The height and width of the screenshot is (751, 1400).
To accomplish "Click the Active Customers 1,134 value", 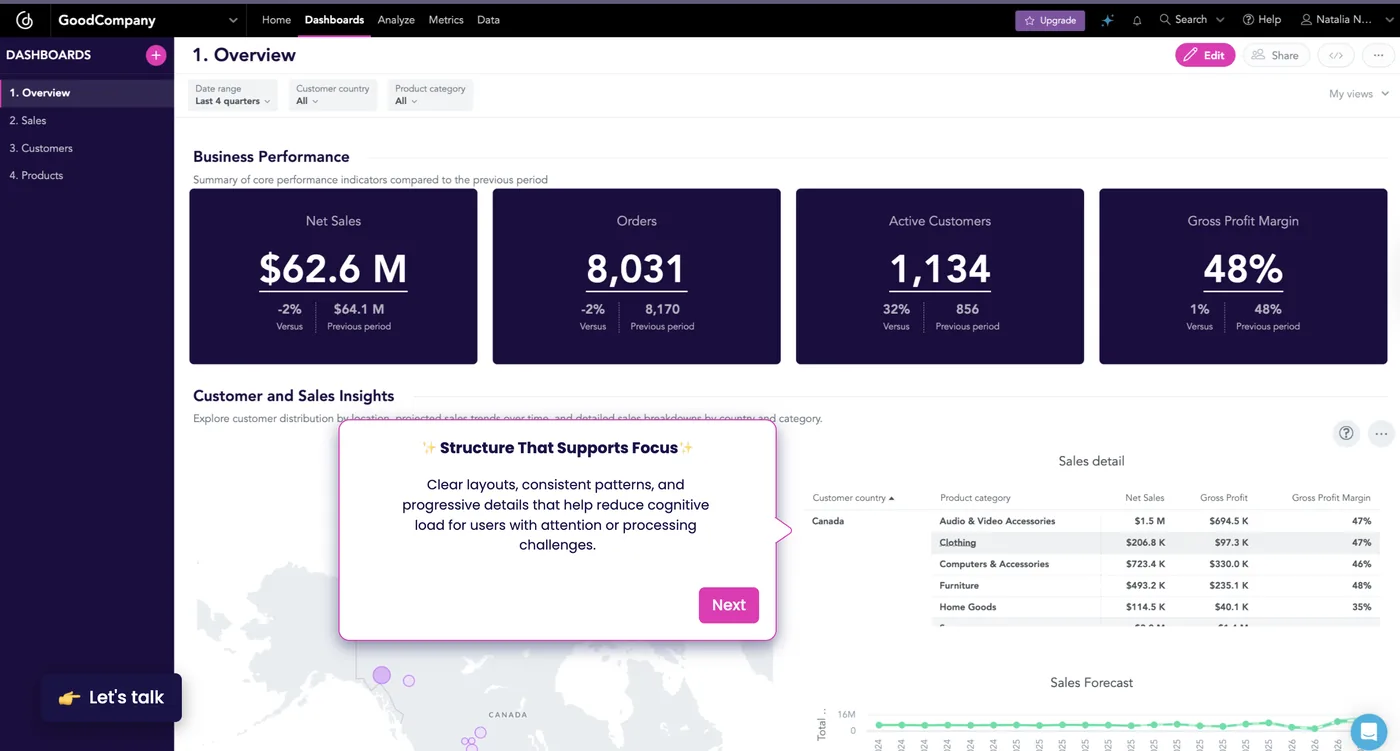I will pyautogui.click(x=940, y=269).
